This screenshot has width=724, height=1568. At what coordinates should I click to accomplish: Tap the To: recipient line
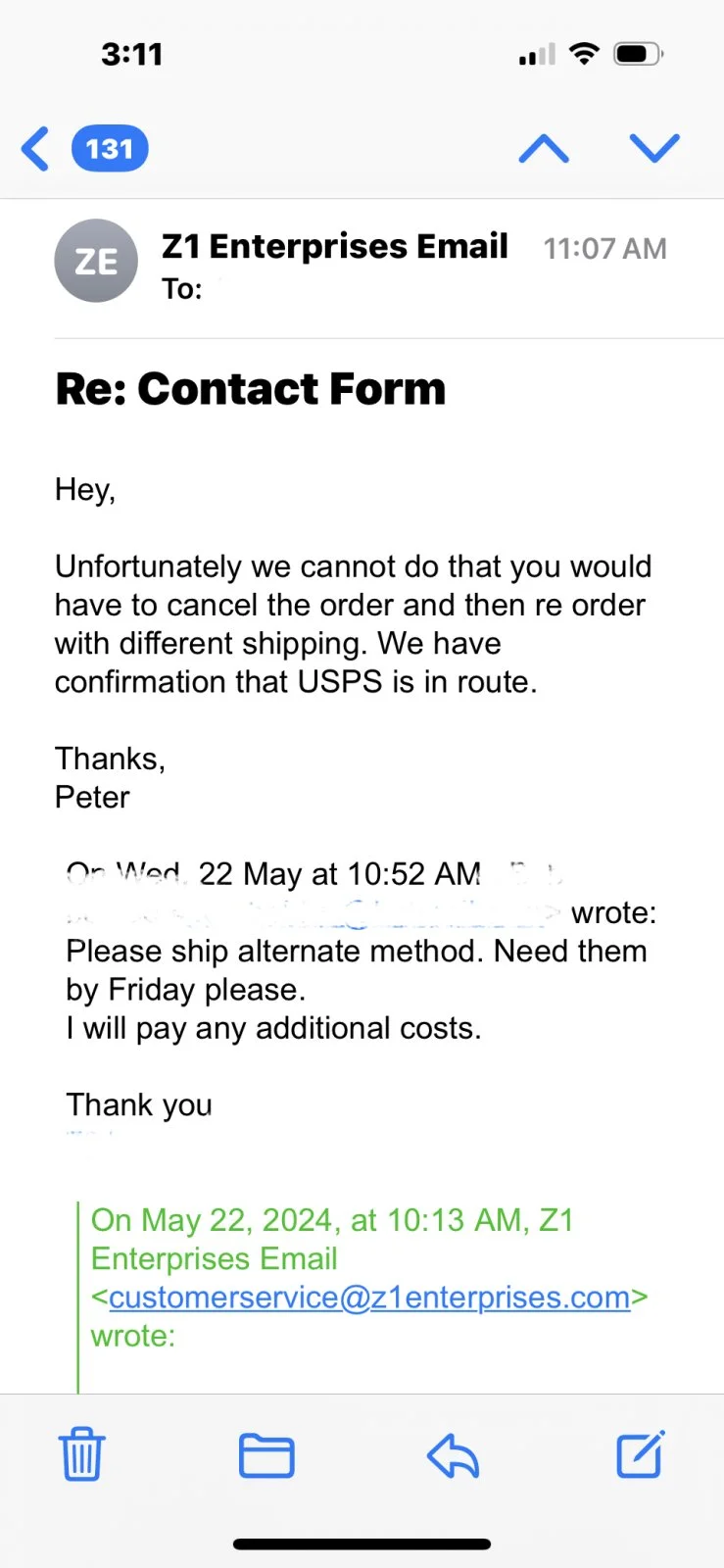182,289
